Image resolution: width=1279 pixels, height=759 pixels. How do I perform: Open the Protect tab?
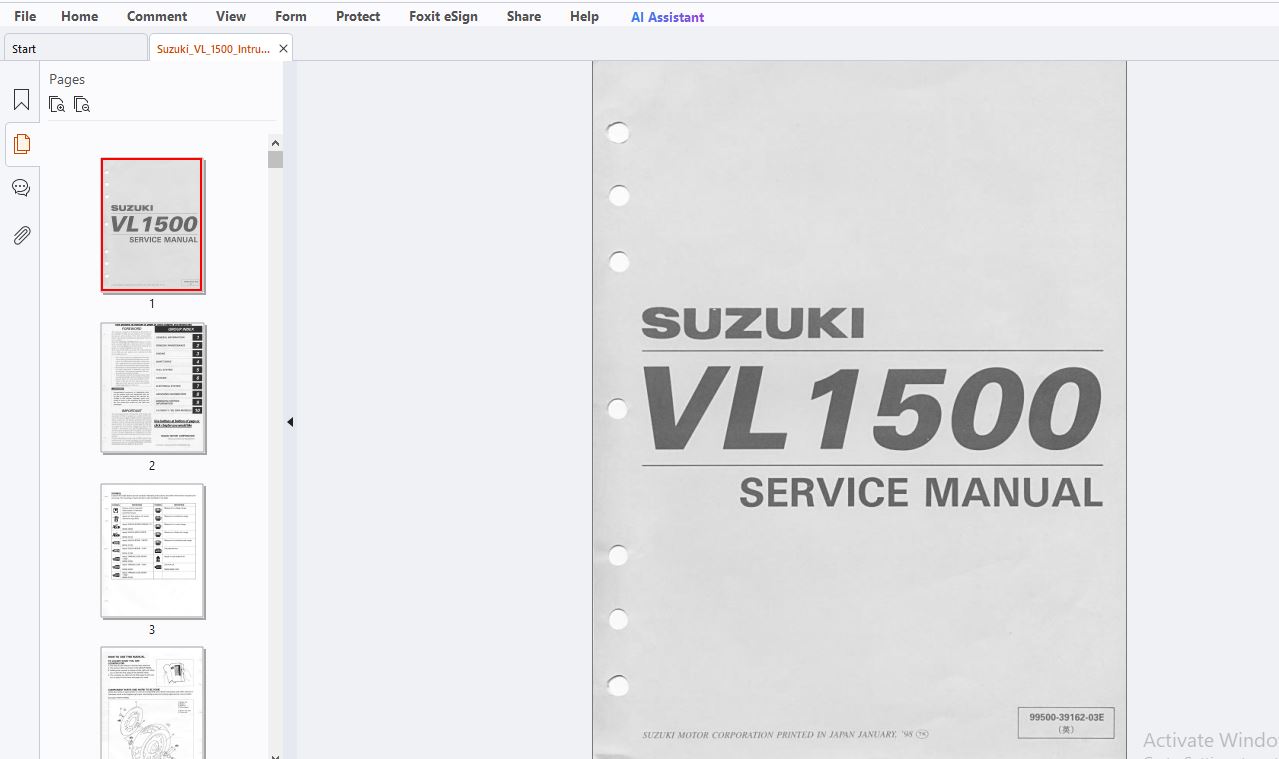pyautogui.click(x=358, y=16)
